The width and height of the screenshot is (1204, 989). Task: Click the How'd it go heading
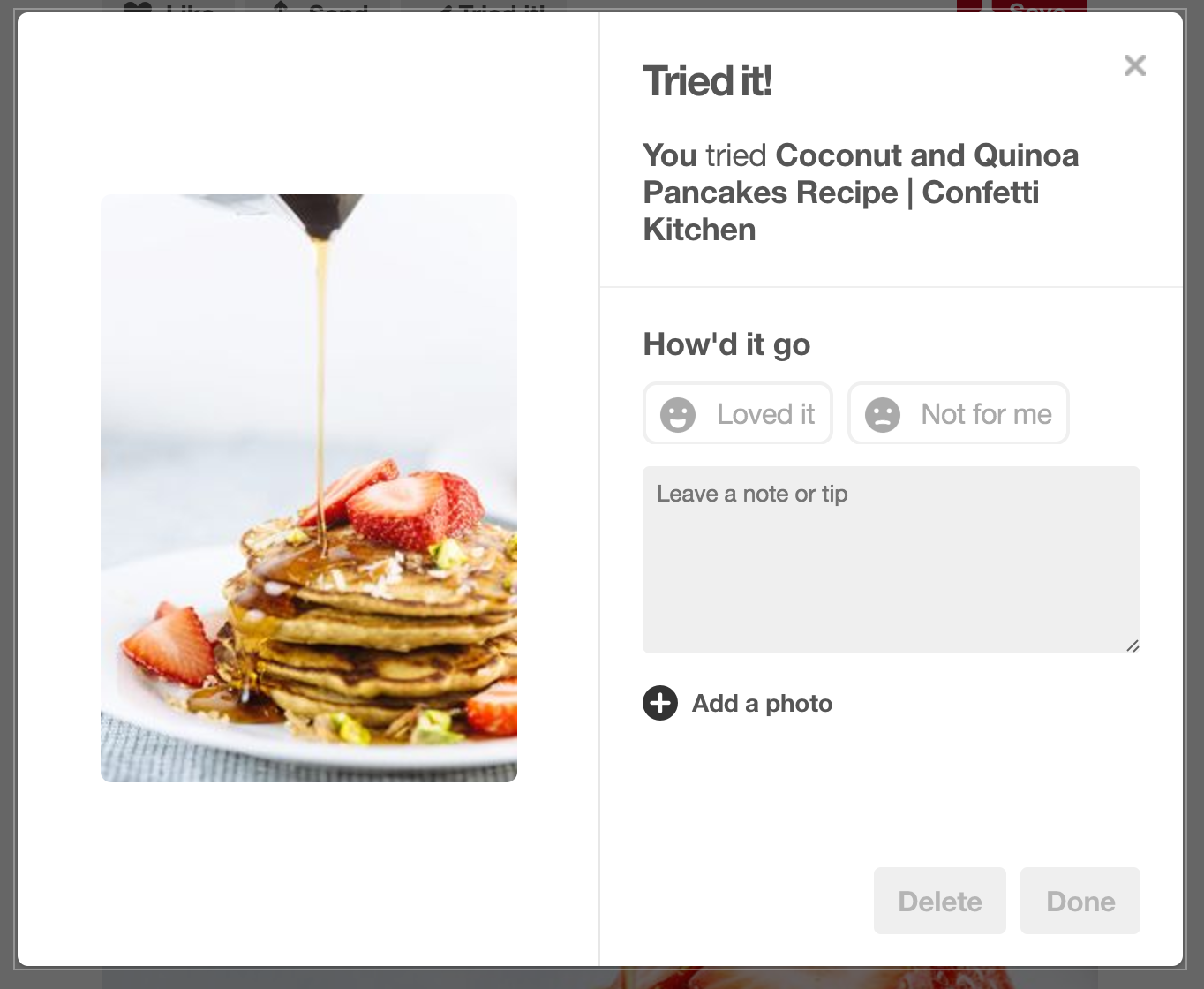point(726,344)
